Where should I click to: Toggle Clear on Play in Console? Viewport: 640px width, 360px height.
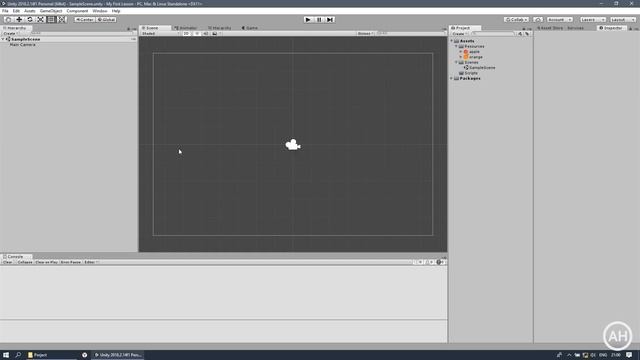[47, 262]
